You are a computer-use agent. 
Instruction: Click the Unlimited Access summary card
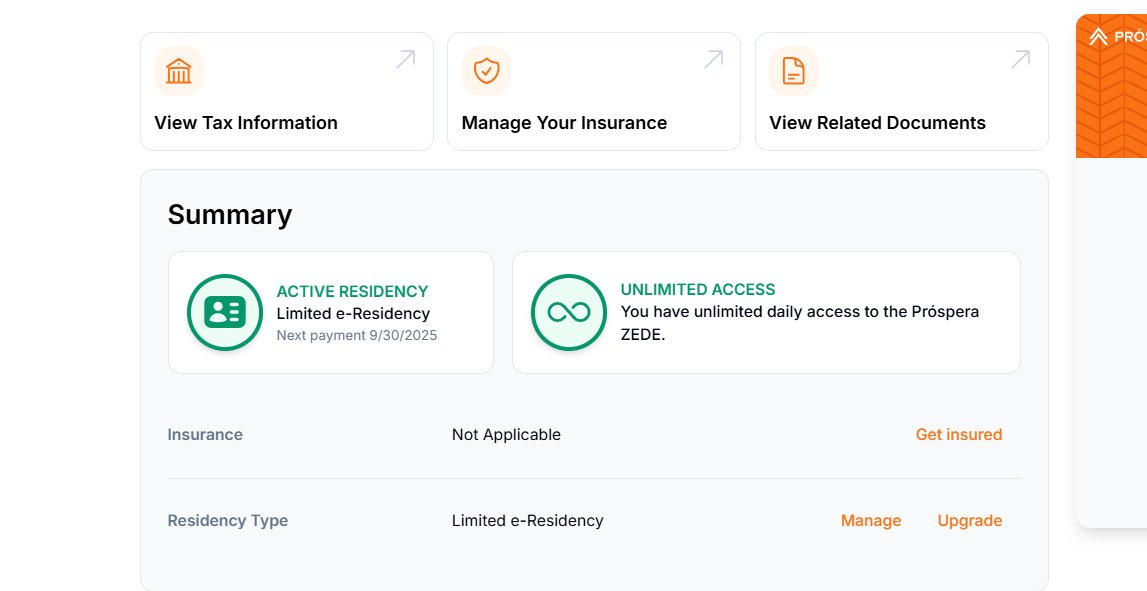point(766,312)
